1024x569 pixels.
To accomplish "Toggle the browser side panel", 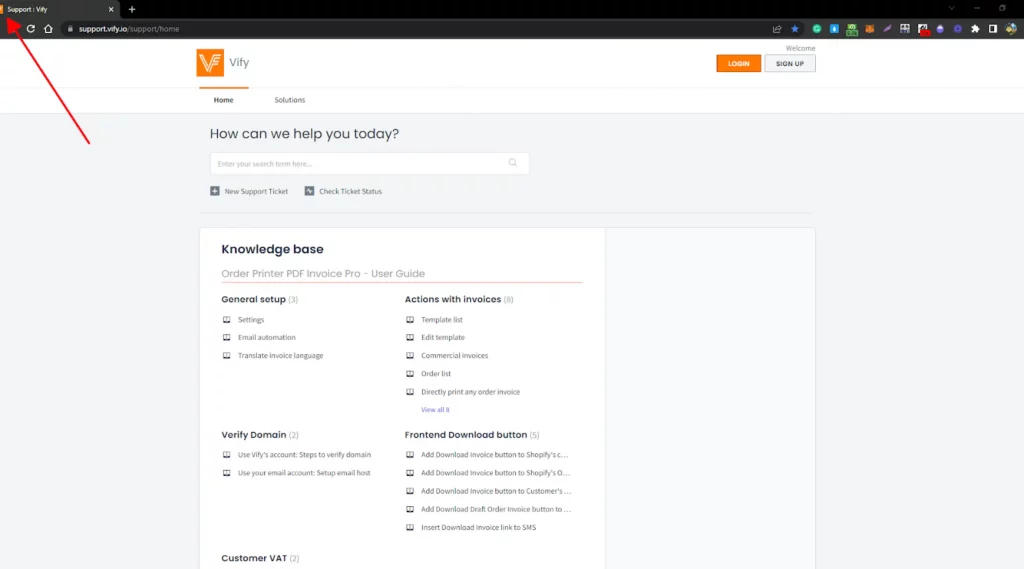I will [993, 29].
